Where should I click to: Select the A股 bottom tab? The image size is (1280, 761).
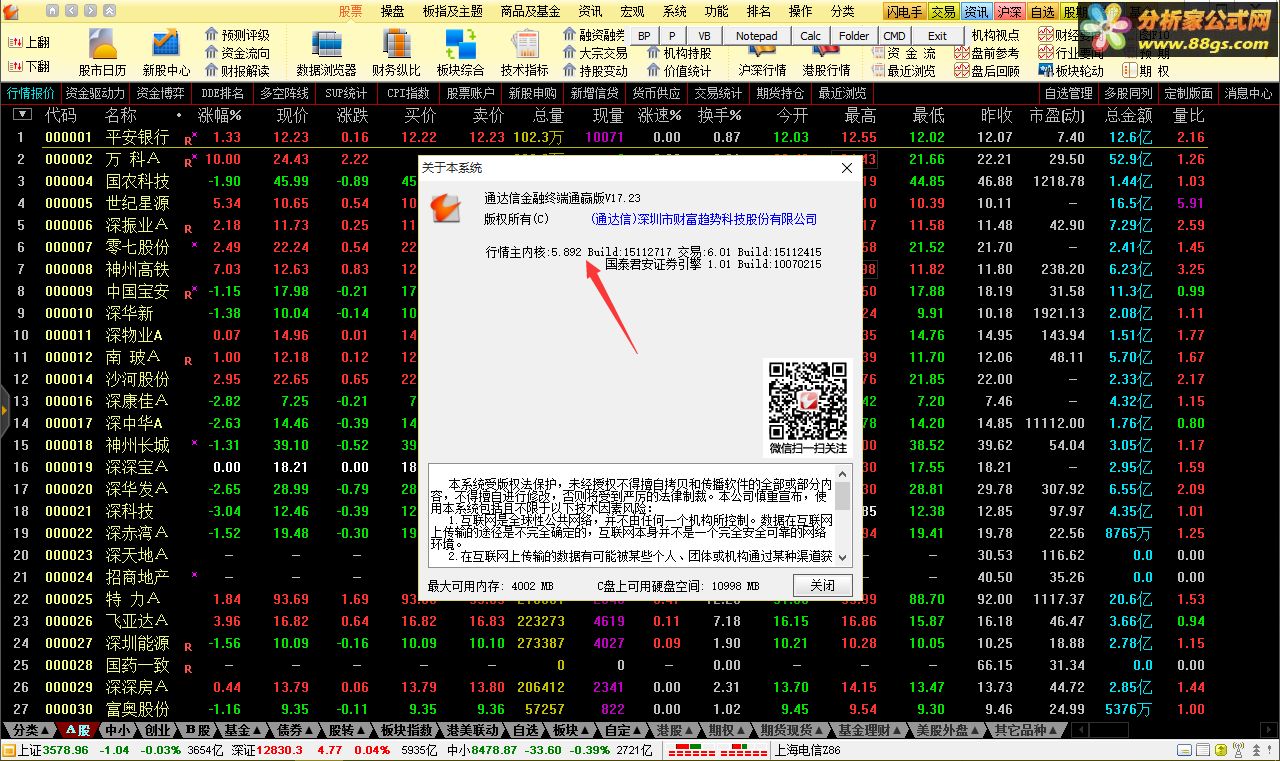[78, 730]
